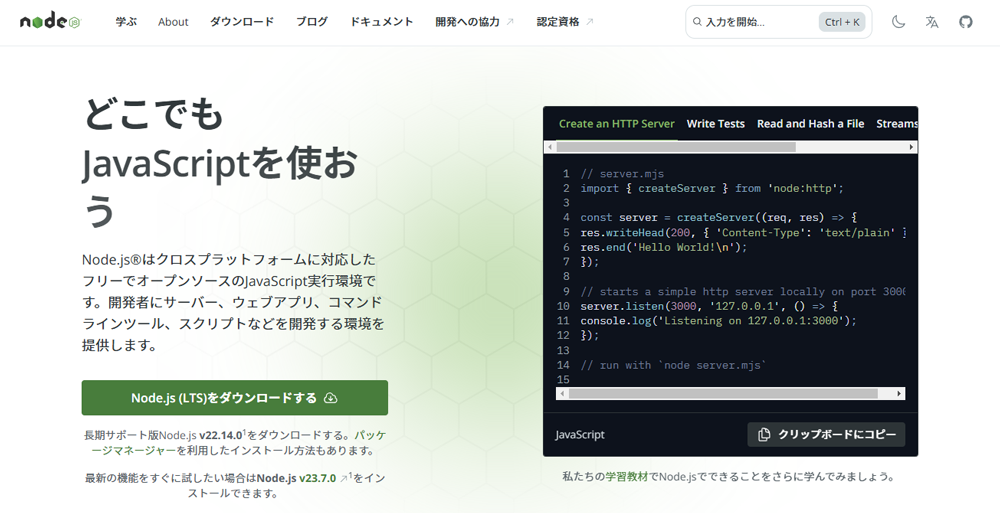Click the Ctrl + K shortcut badge

click(842, 22)
